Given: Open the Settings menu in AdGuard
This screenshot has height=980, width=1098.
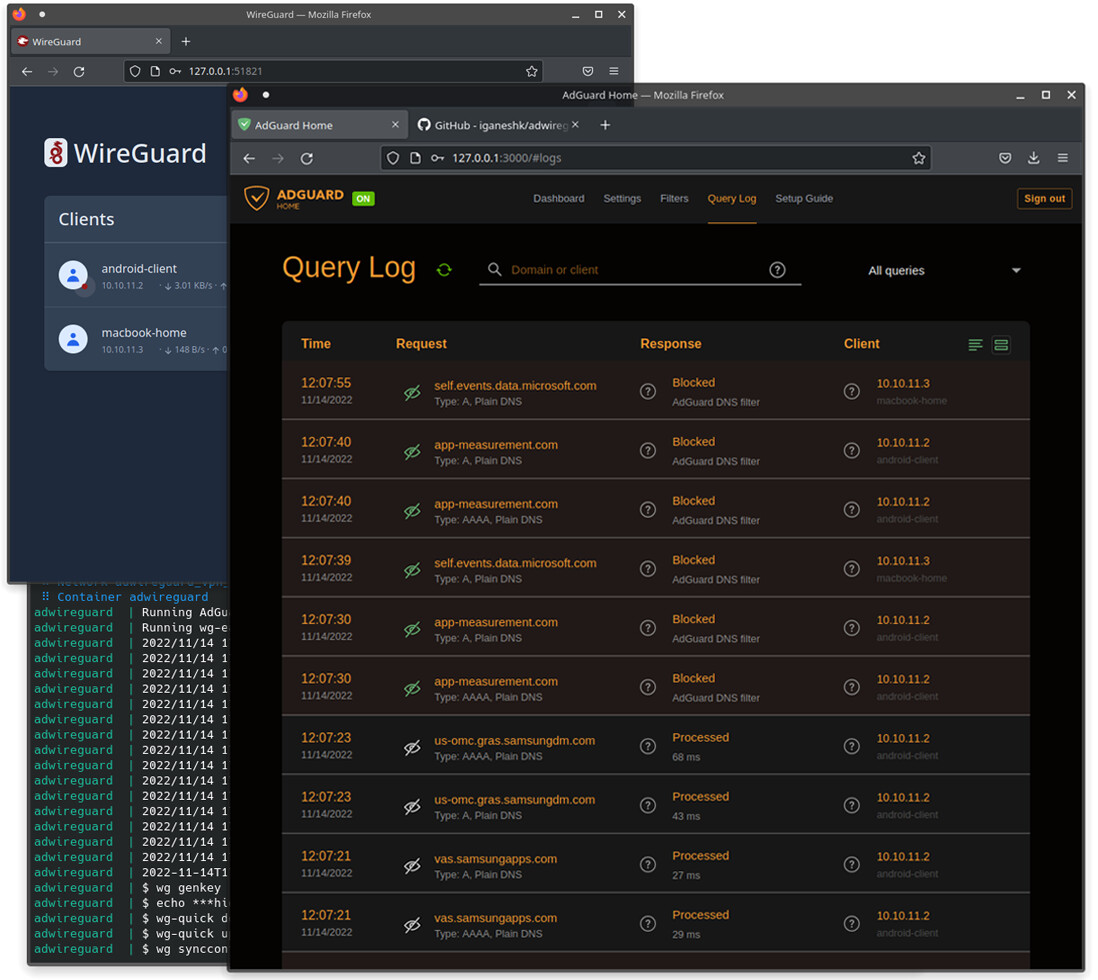Looking at the screenshot, I should 623,199.
